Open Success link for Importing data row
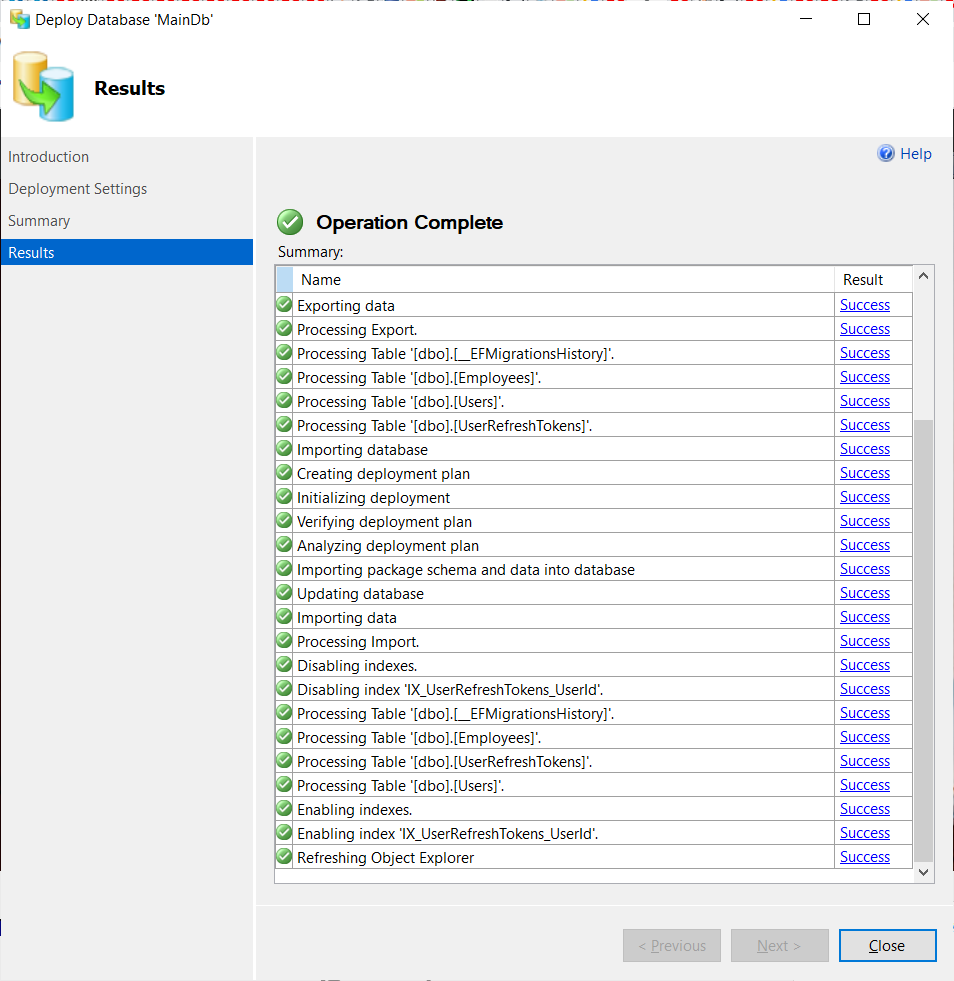This screenshot has height=981, width=954. click(x=865, y=617)
